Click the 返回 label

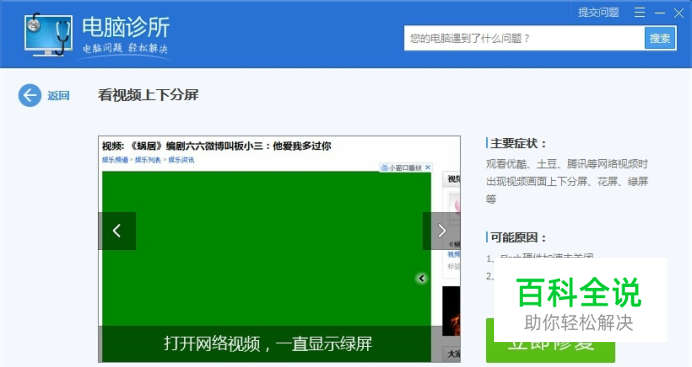pos(58,96)
